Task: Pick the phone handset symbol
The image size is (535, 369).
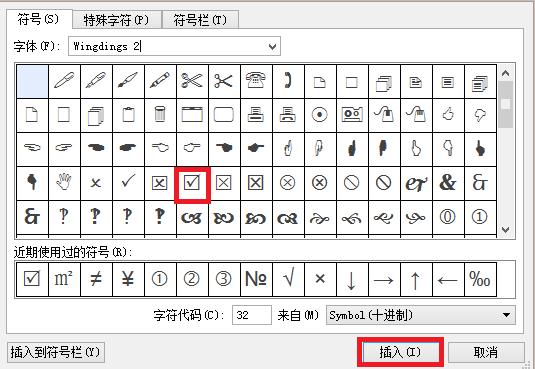Action: click(288, 81)
